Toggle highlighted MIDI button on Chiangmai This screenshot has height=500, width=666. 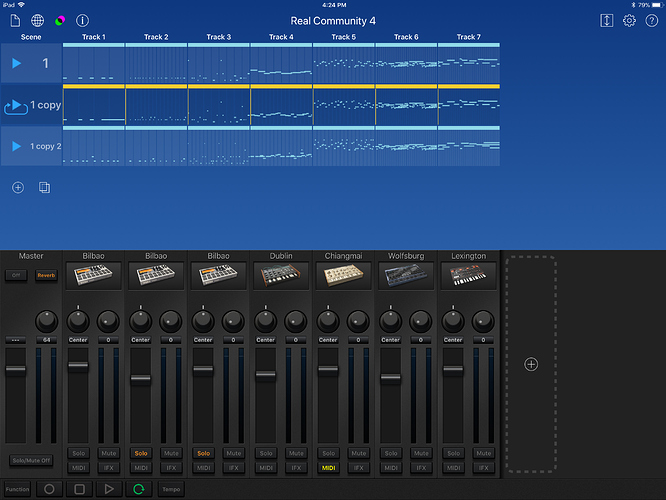coord(328,468)
